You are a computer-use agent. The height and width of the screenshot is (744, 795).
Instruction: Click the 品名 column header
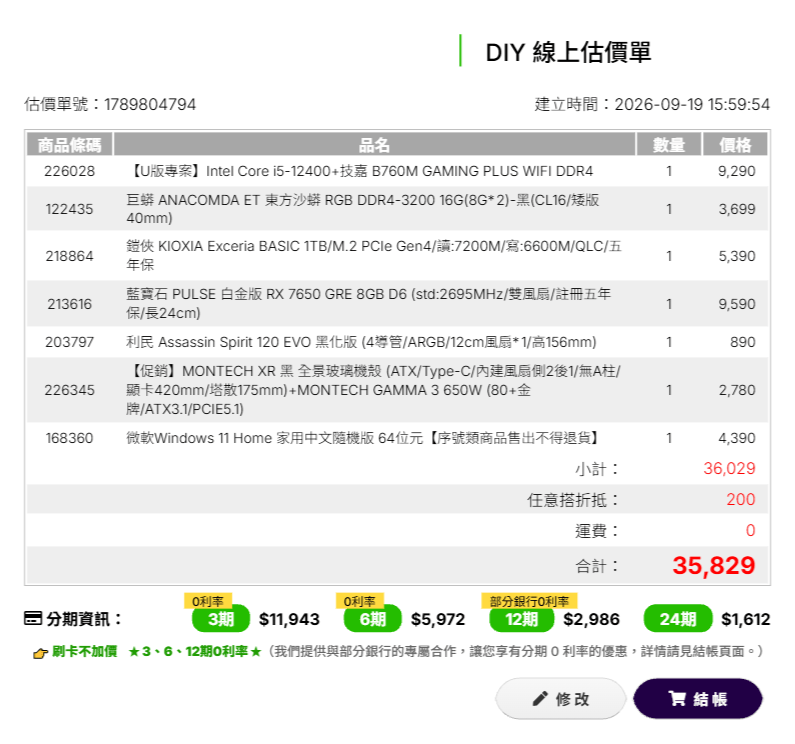[374, 145]
